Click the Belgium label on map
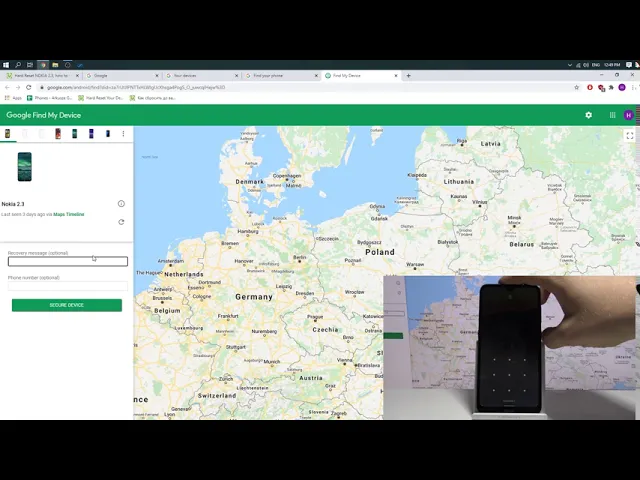The image size is (640, 480). (167, 311)
